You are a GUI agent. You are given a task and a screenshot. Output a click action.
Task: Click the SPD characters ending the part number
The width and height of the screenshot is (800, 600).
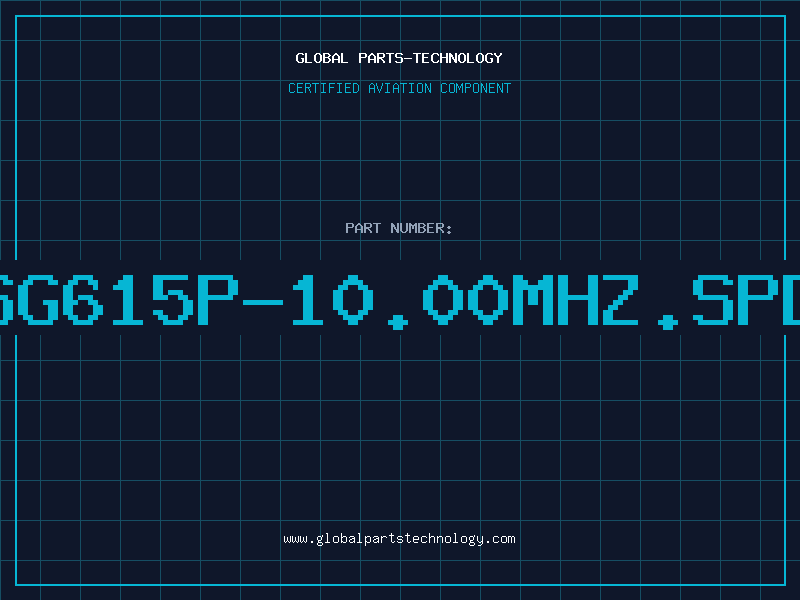tap(746, 300)
